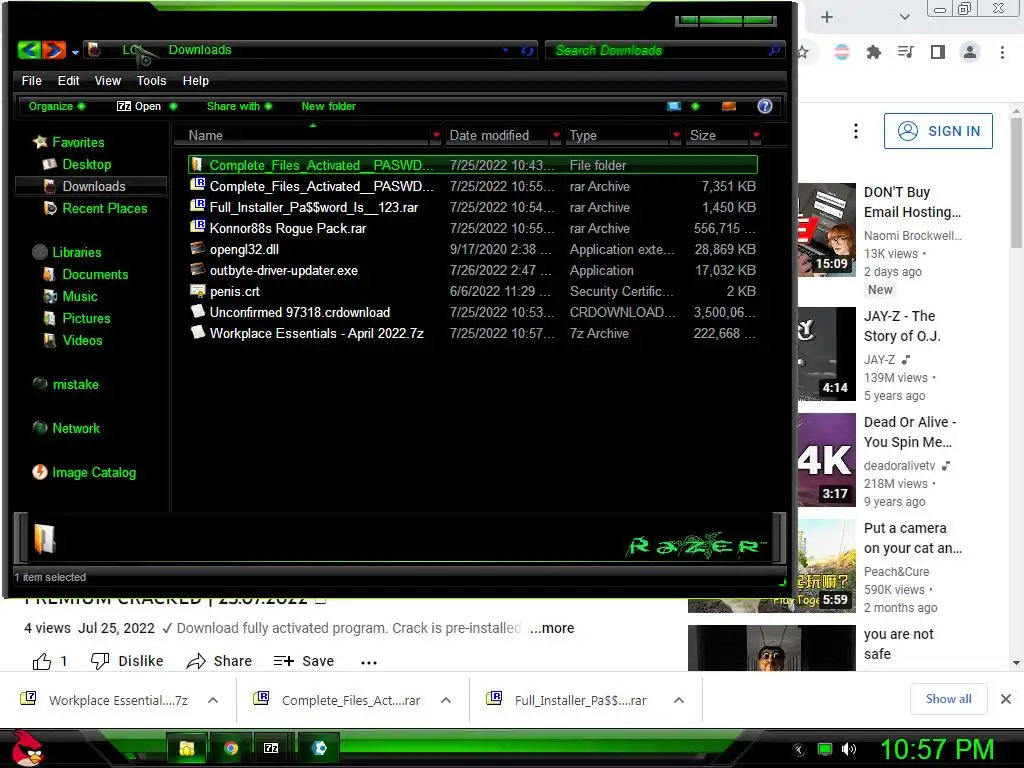Viewport: 1024px width, 768px height.
Task: Click the orange Forward arrow in Explorer
Action: tap(54, 50)
